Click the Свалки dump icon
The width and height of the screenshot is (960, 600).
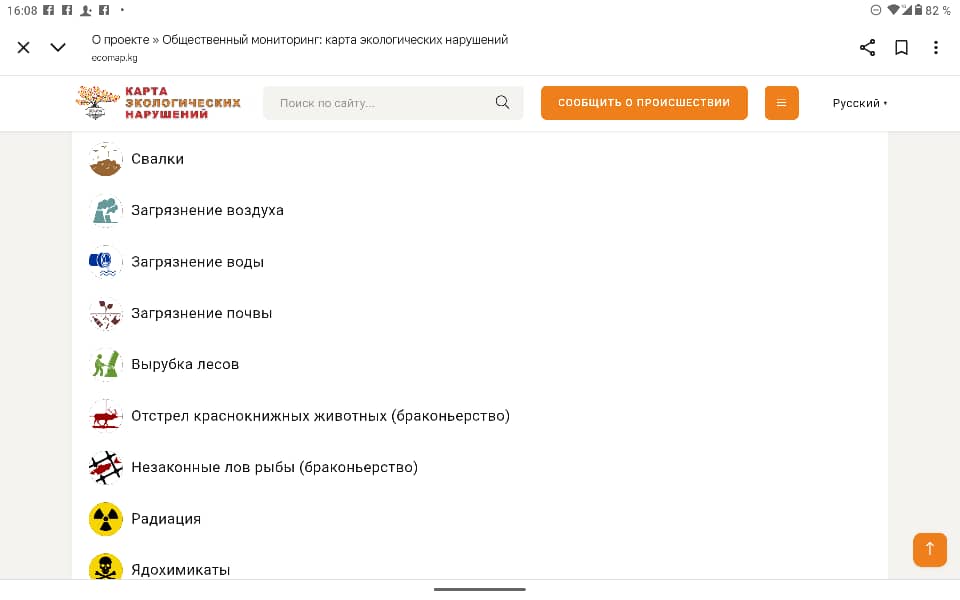[105, 159]
